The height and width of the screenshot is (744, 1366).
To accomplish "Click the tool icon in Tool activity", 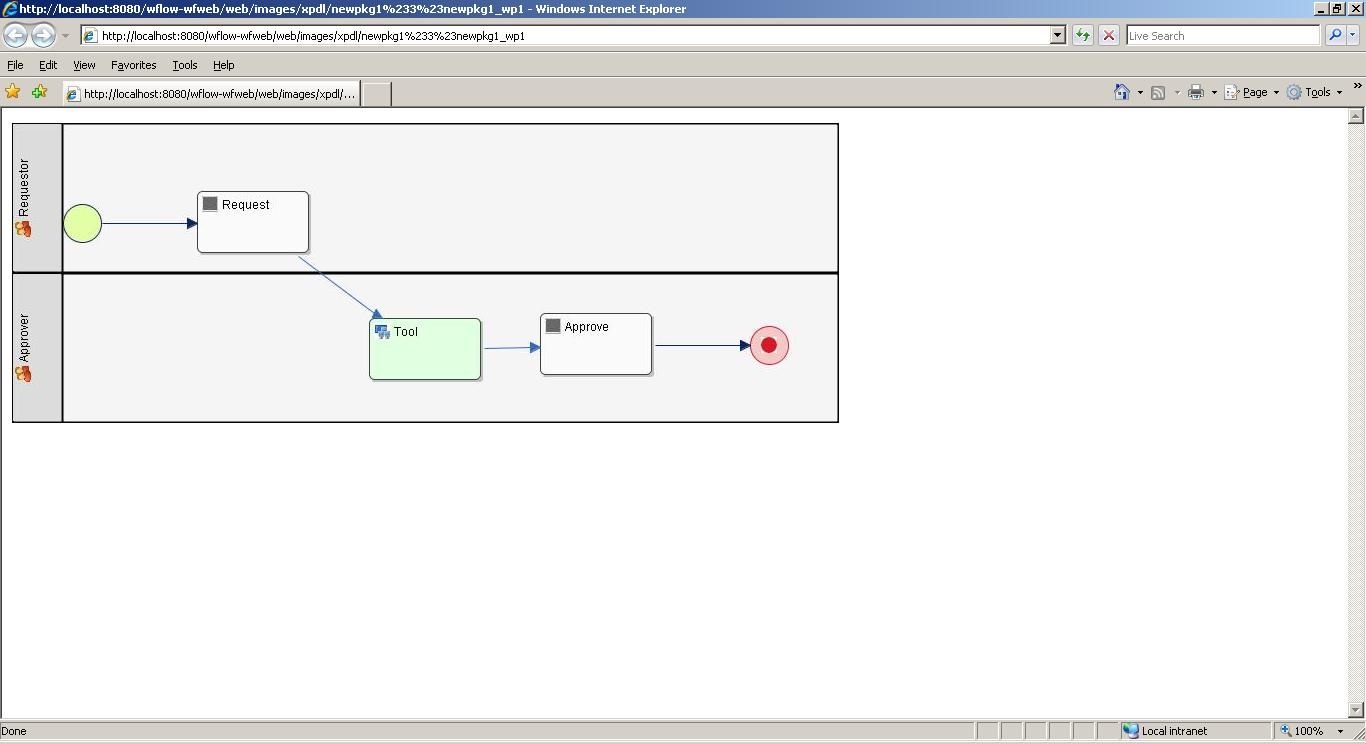I will pyautogui.click(x=382, y=331).
